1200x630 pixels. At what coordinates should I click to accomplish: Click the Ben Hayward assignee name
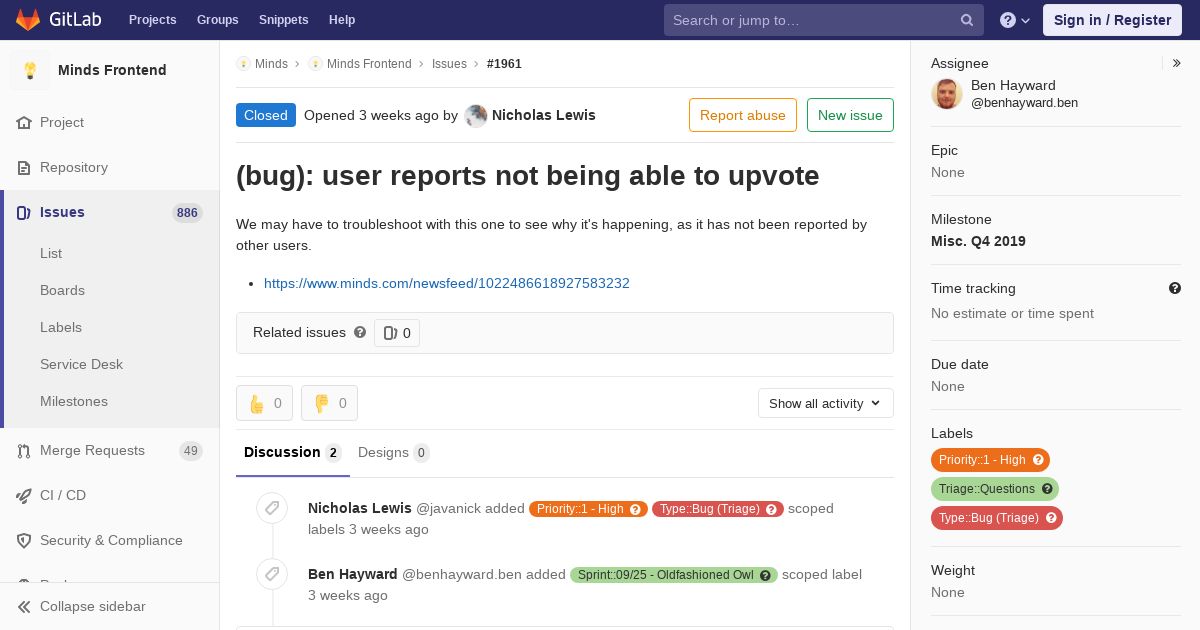[x=1013, y=85]
